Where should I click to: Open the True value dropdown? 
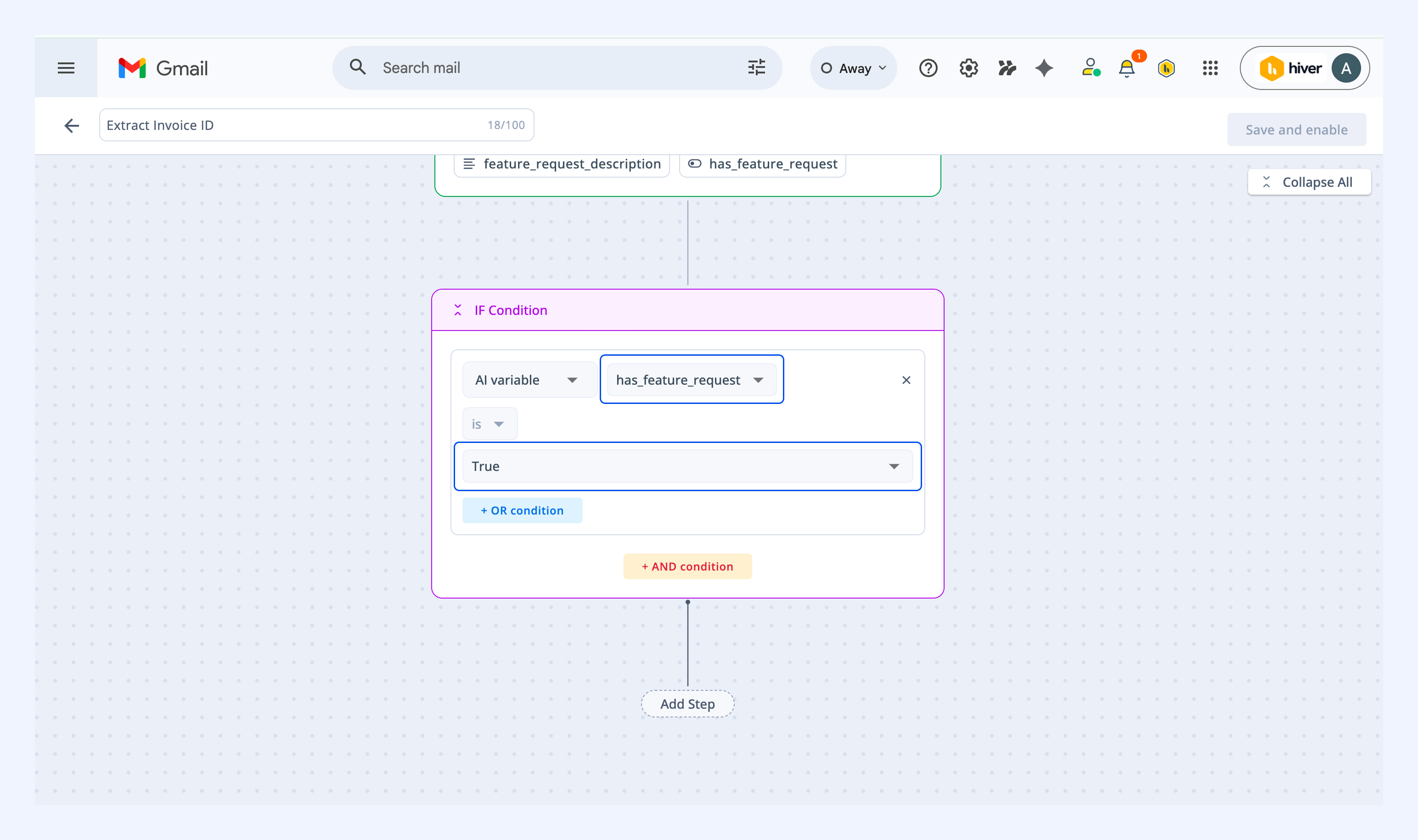click(x=687, y=466)
